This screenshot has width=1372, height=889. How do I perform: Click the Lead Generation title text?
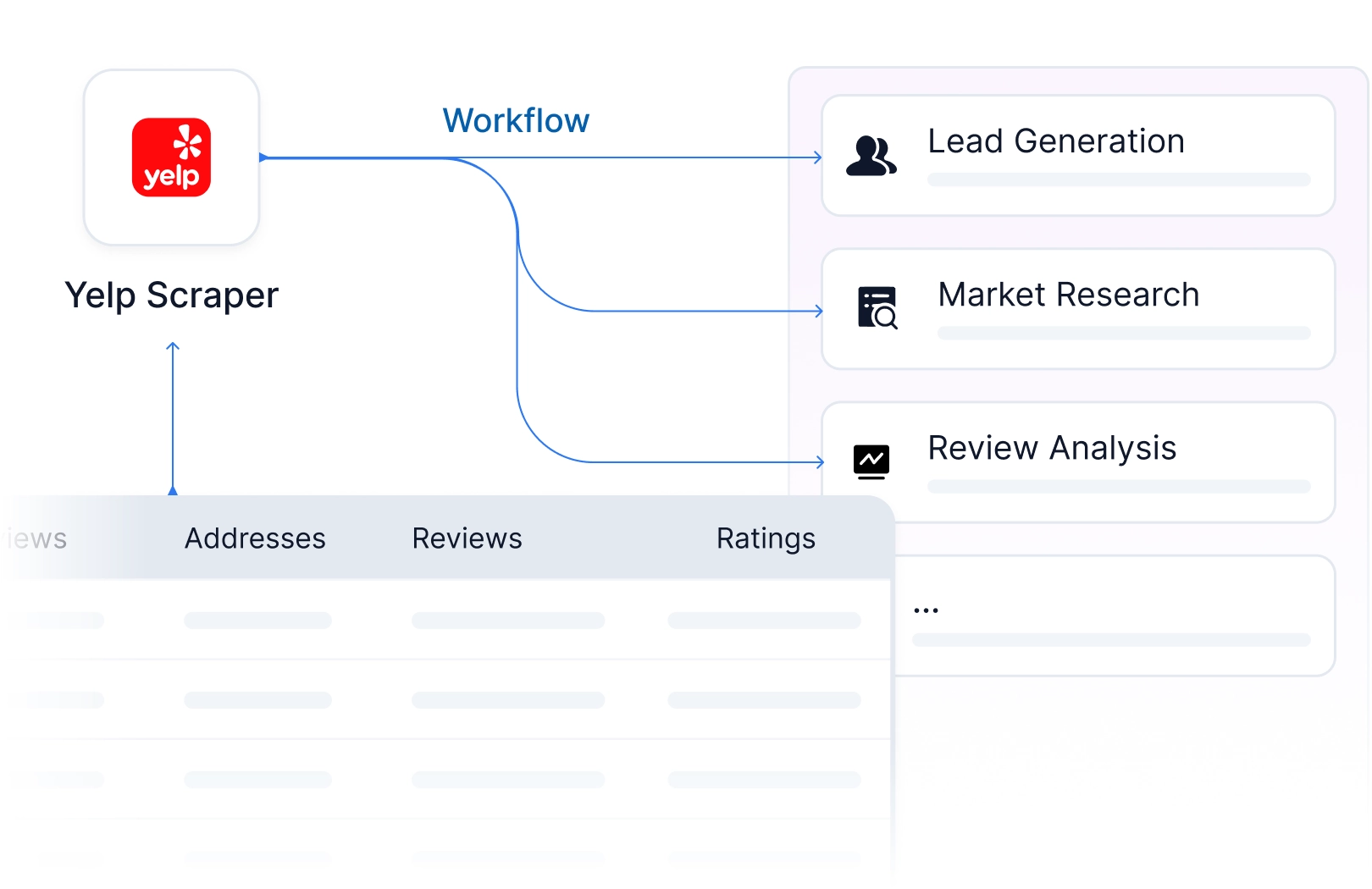[x=1056, y=141]
